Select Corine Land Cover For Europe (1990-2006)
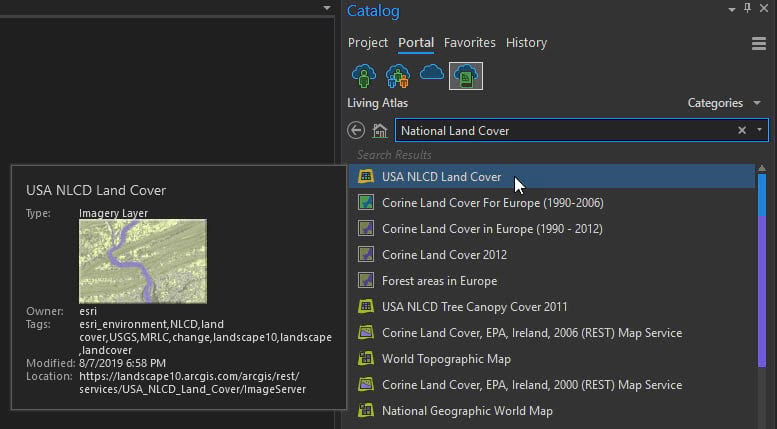The image size is (777, 429). click(493, 203)
